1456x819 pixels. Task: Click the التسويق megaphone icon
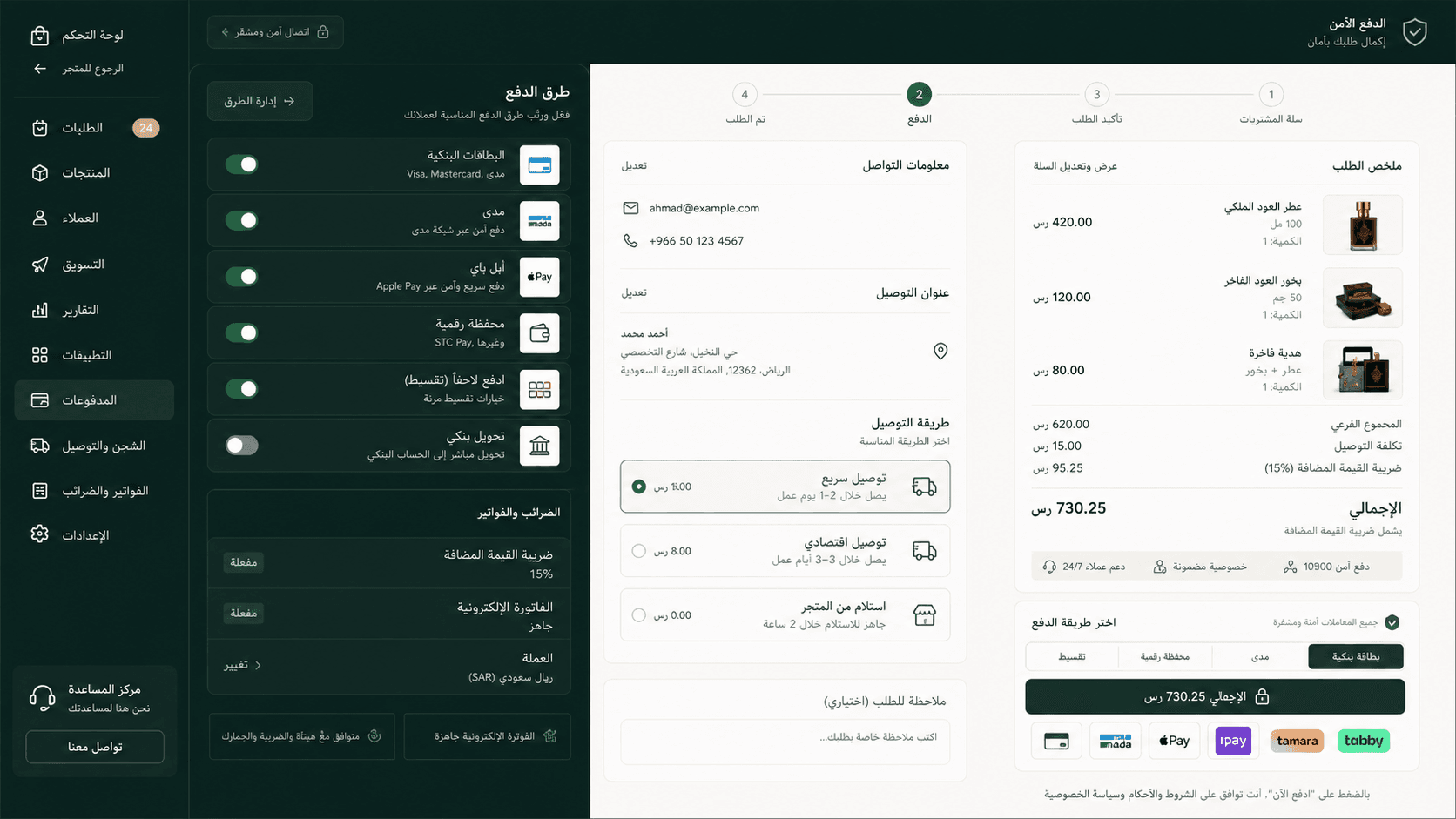coord(39,265)
